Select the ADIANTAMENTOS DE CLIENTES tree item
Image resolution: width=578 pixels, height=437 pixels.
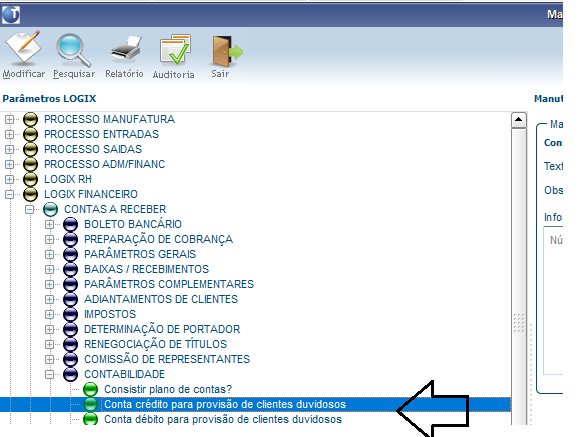point(161,299)
